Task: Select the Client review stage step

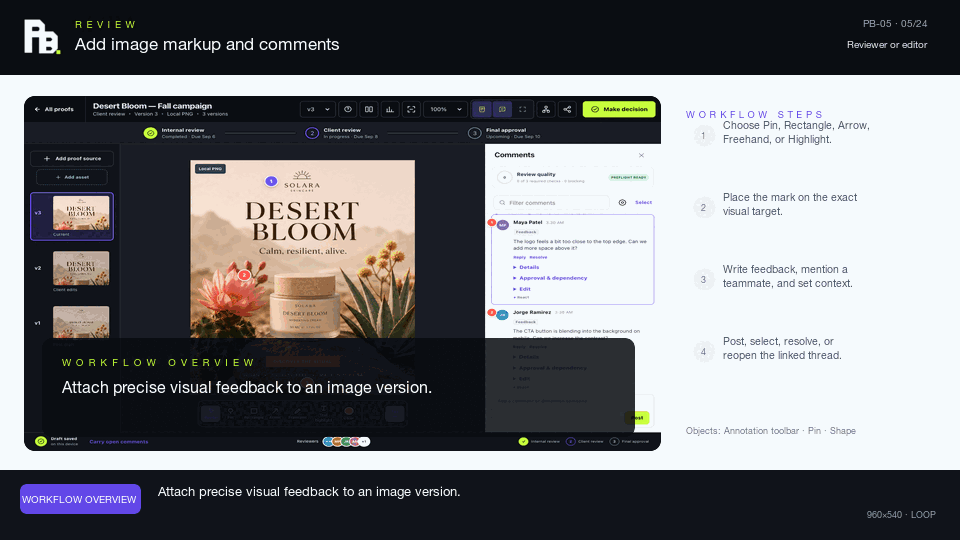Action: (x=342, y=133)
